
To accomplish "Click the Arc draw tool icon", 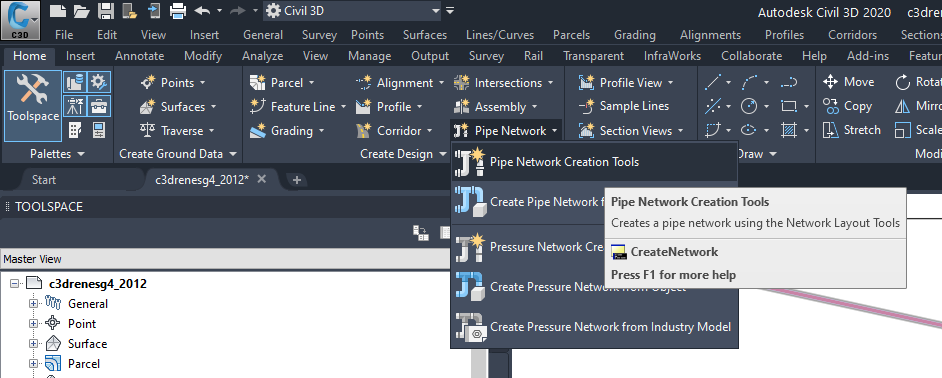I will 749,82.
